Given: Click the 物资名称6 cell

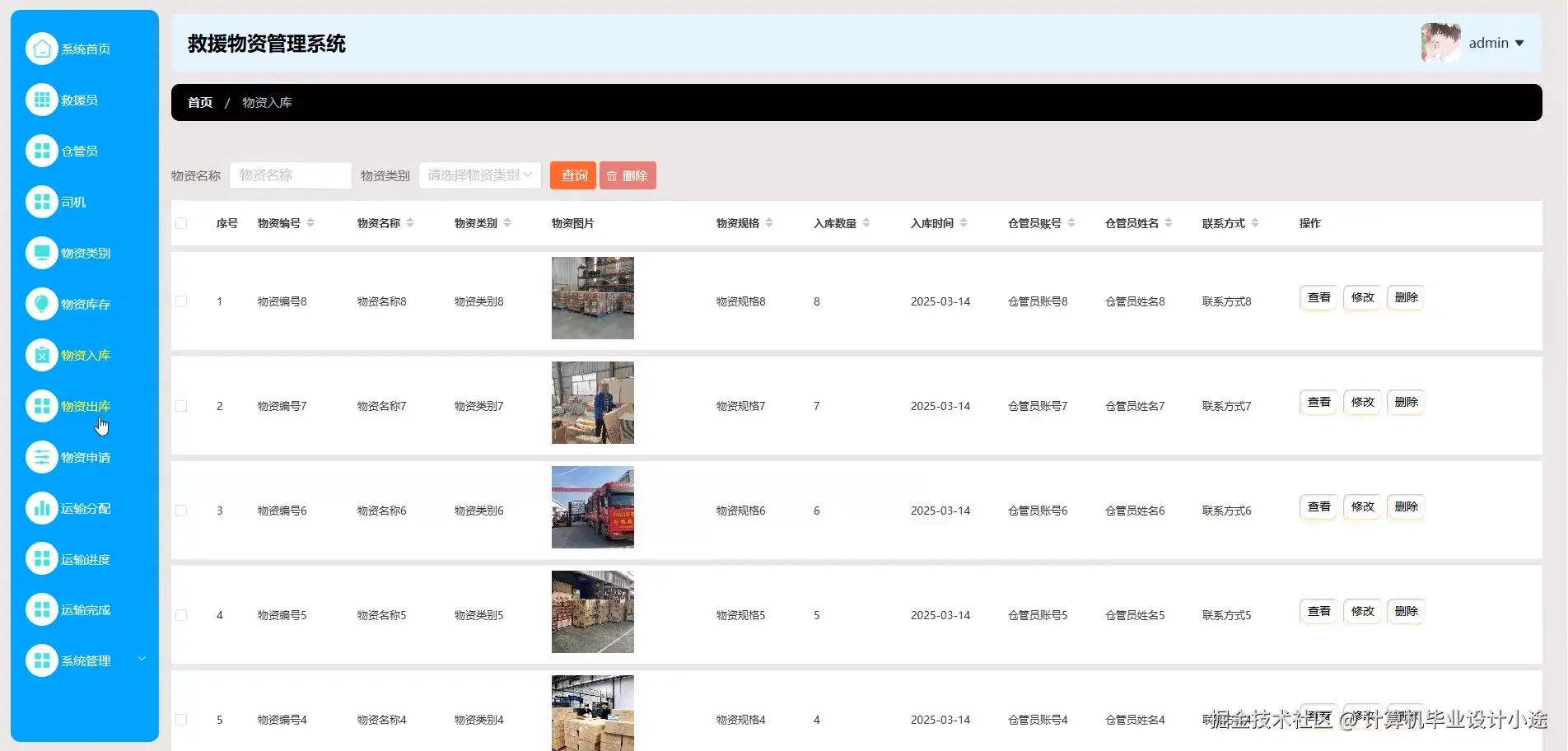Looking at the screenshot, I should coord(381,511).
